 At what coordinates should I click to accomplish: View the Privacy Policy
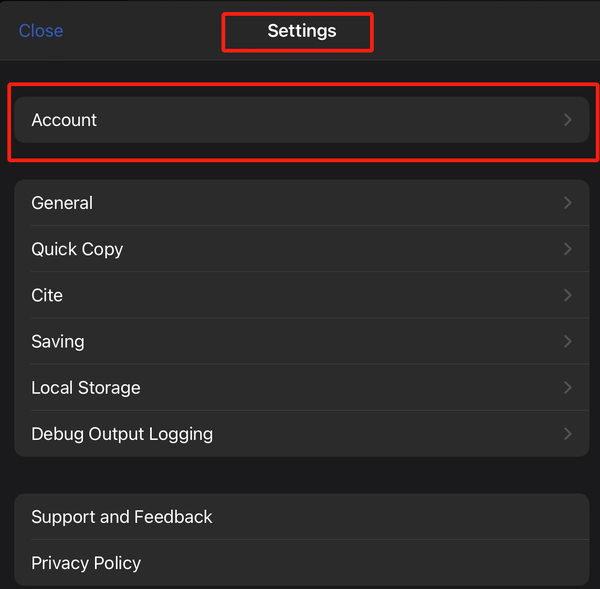[302, 563]
